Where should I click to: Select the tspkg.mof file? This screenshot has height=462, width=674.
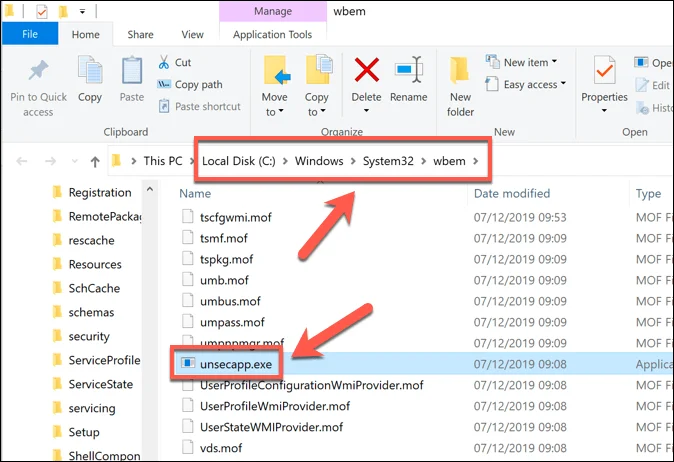pos(217,259)
